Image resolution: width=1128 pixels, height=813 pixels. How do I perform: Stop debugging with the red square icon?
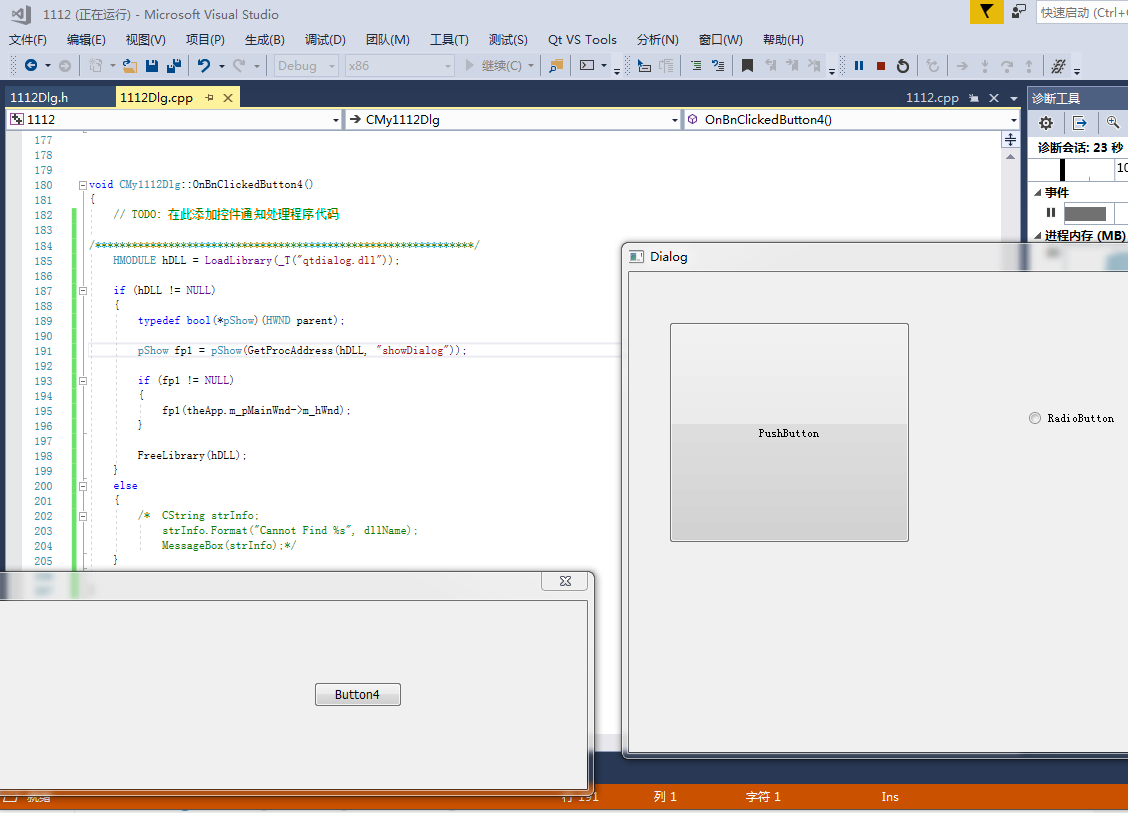click(881, 66)
